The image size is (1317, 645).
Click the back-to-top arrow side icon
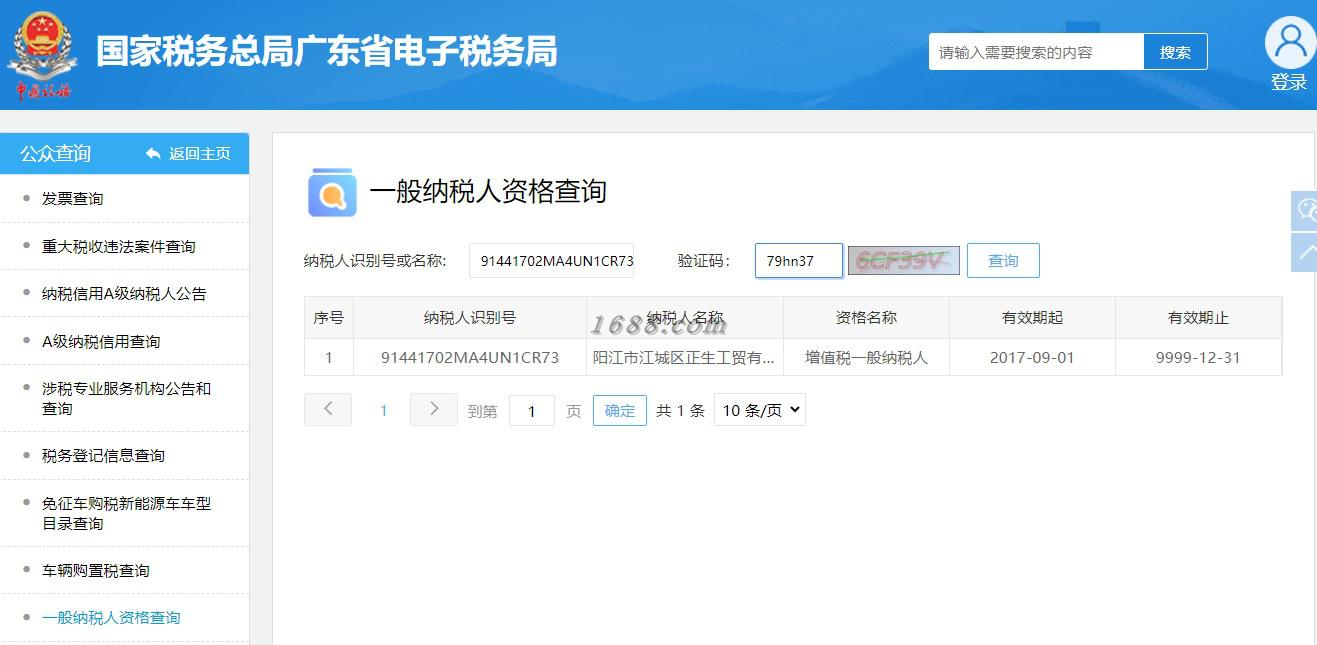(x=1304, y=253)
